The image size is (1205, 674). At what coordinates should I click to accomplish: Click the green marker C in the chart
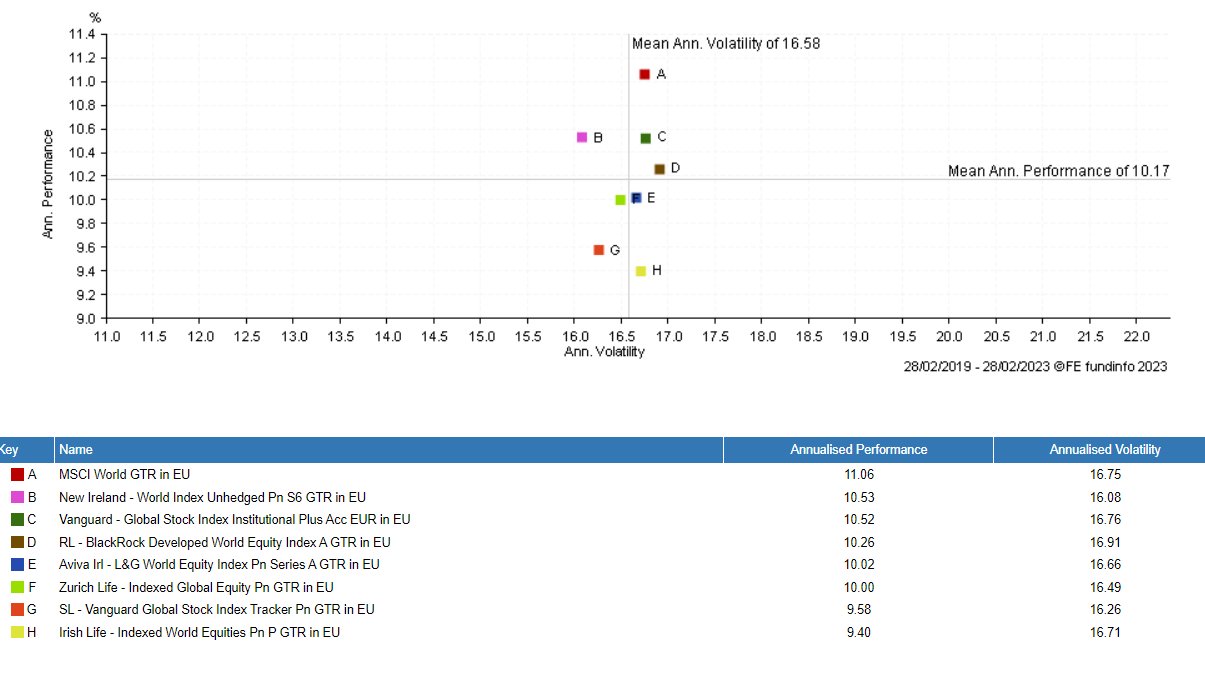click(x=646, y=138)
